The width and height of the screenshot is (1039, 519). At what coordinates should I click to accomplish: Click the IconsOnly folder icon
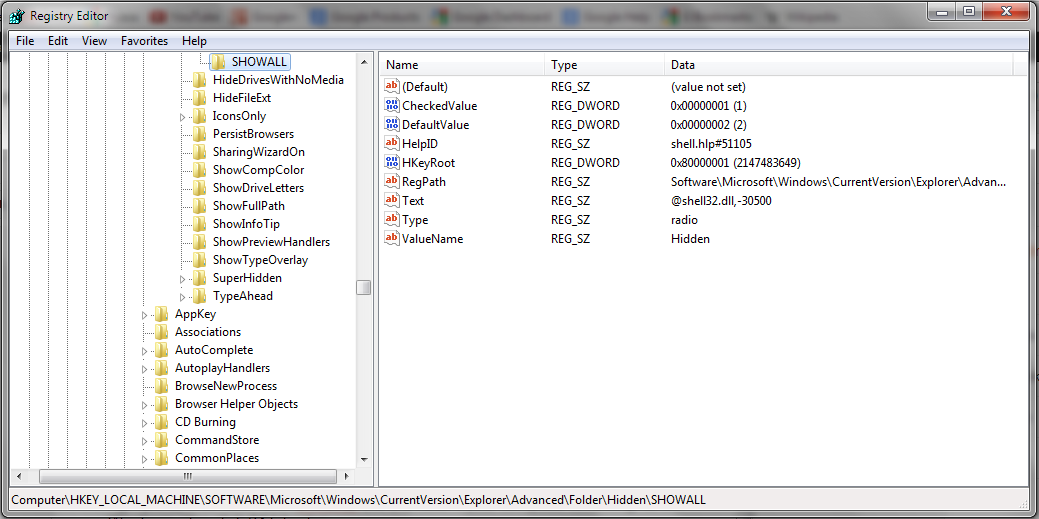pos(199,116)
